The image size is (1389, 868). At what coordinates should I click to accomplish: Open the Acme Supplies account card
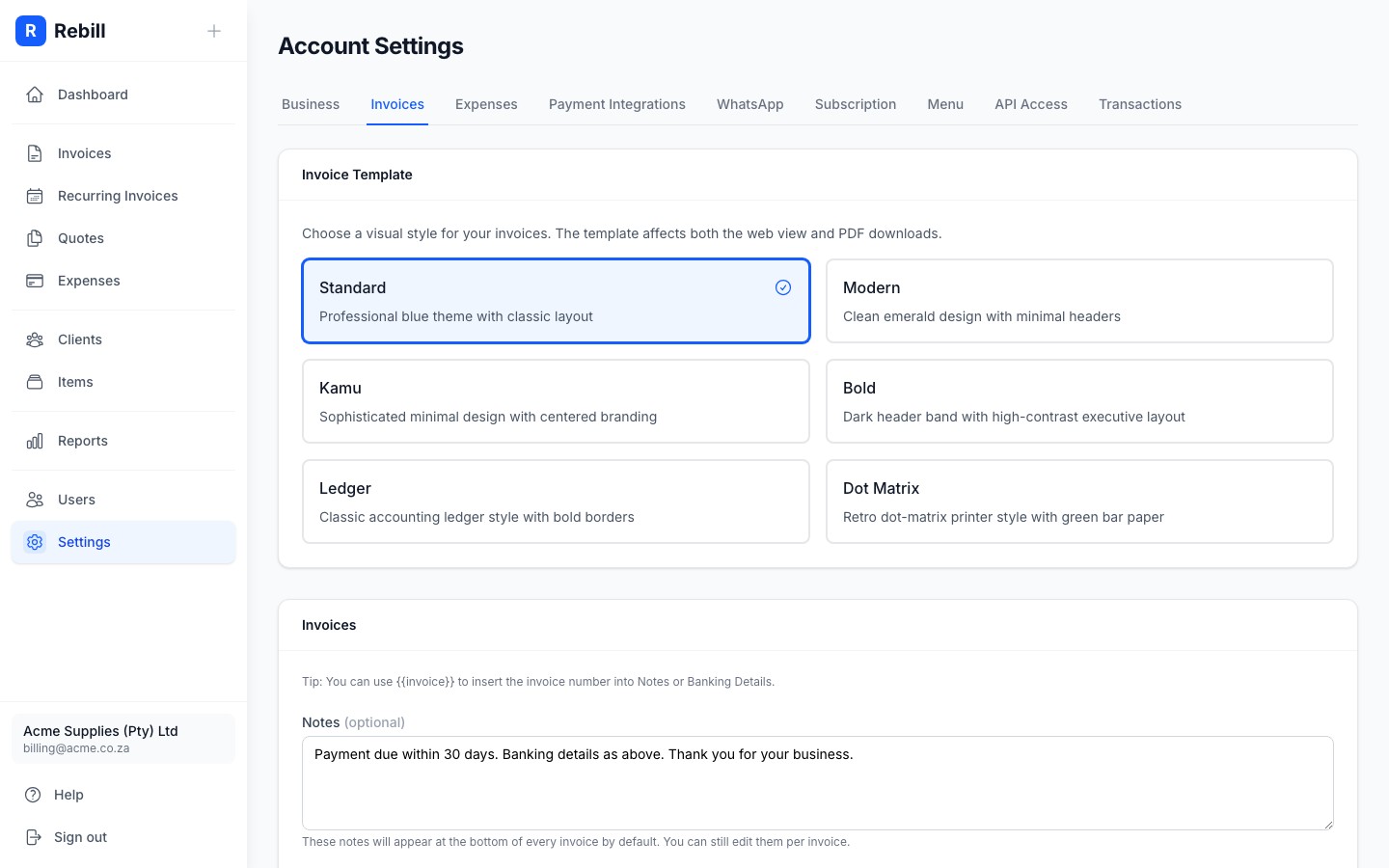click(123, 739)
